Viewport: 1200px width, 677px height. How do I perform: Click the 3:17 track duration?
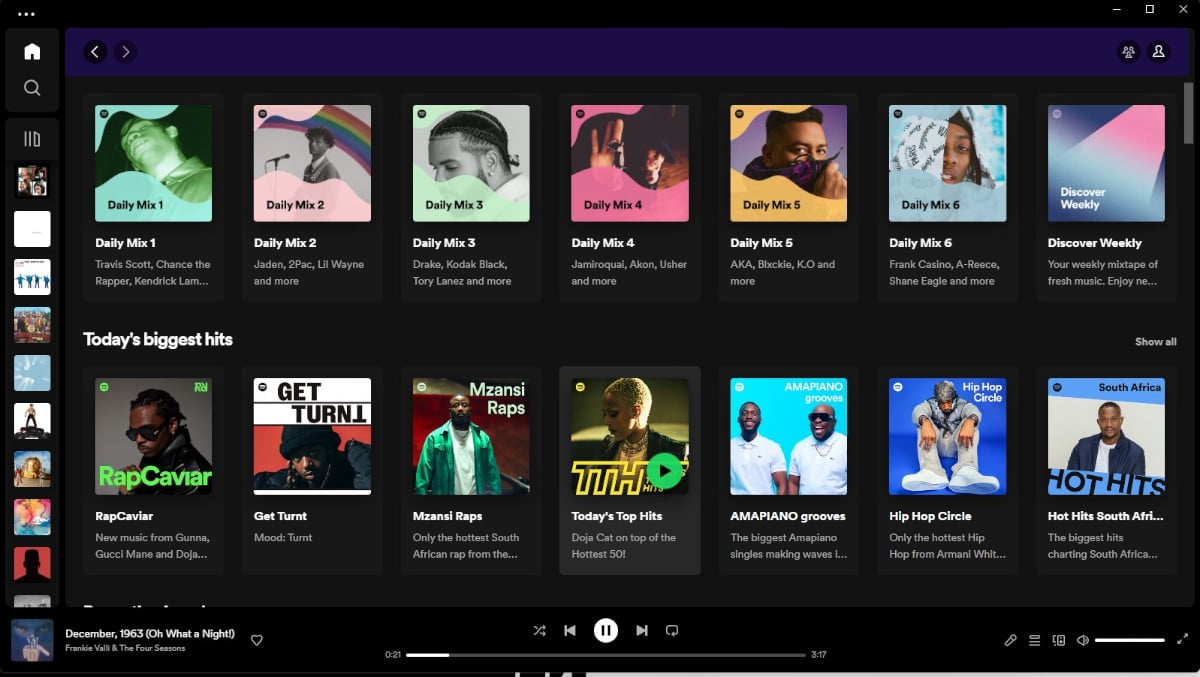pos(819,655)
